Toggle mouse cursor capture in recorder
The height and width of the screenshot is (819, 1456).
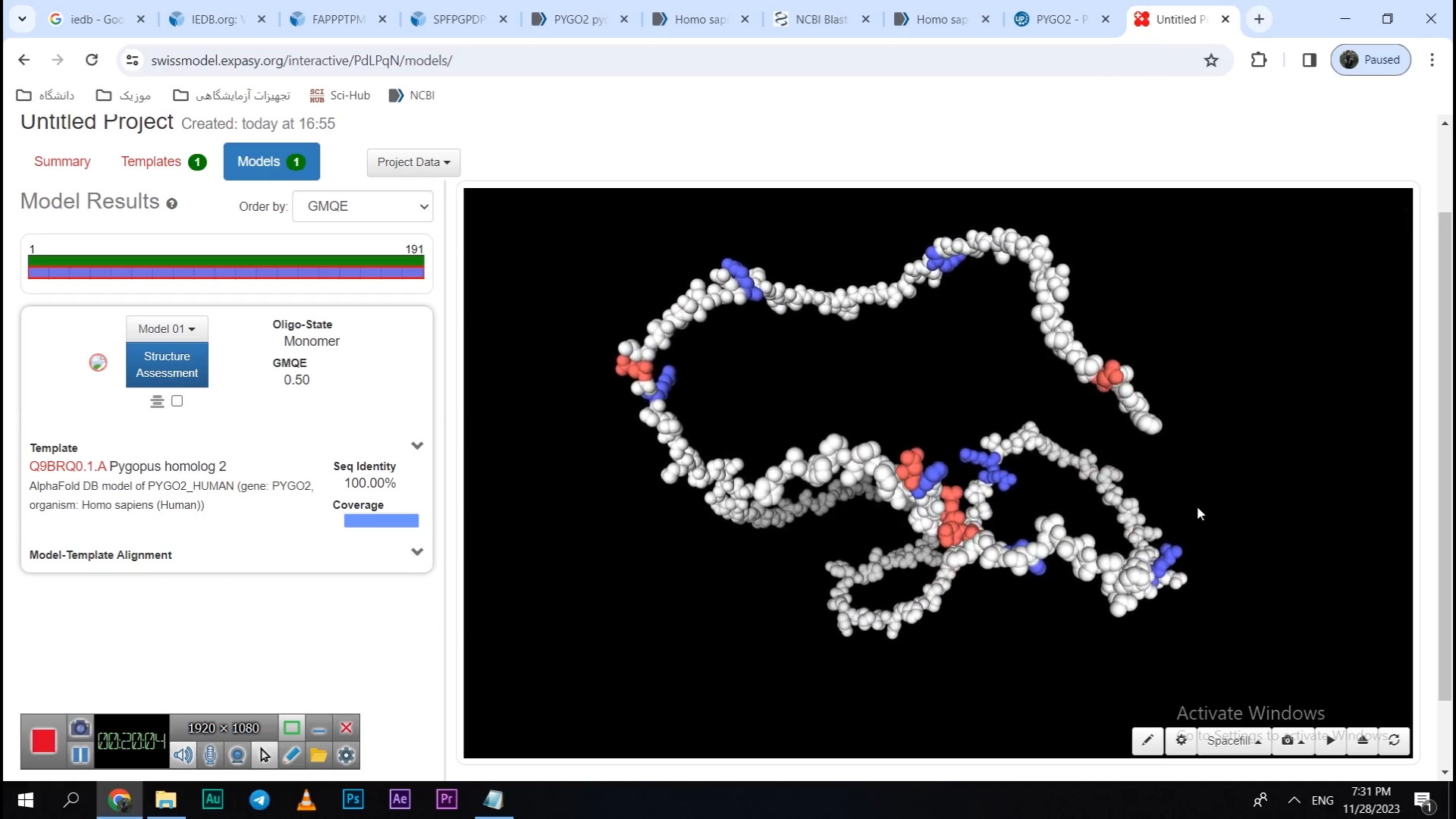tap(265, 755)
